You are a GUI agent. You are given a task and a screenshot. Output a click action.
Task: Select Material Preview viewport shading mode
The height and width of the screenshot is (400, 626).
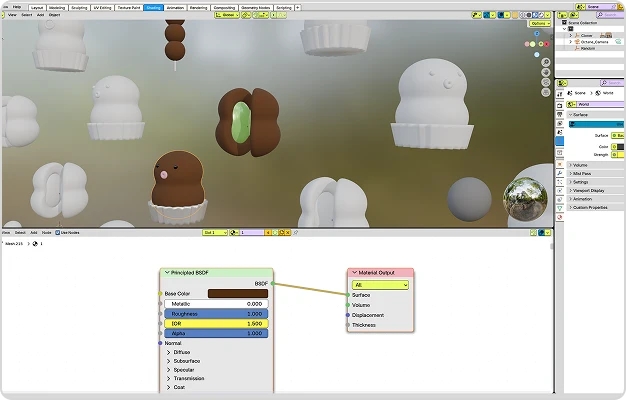(535, 15)
